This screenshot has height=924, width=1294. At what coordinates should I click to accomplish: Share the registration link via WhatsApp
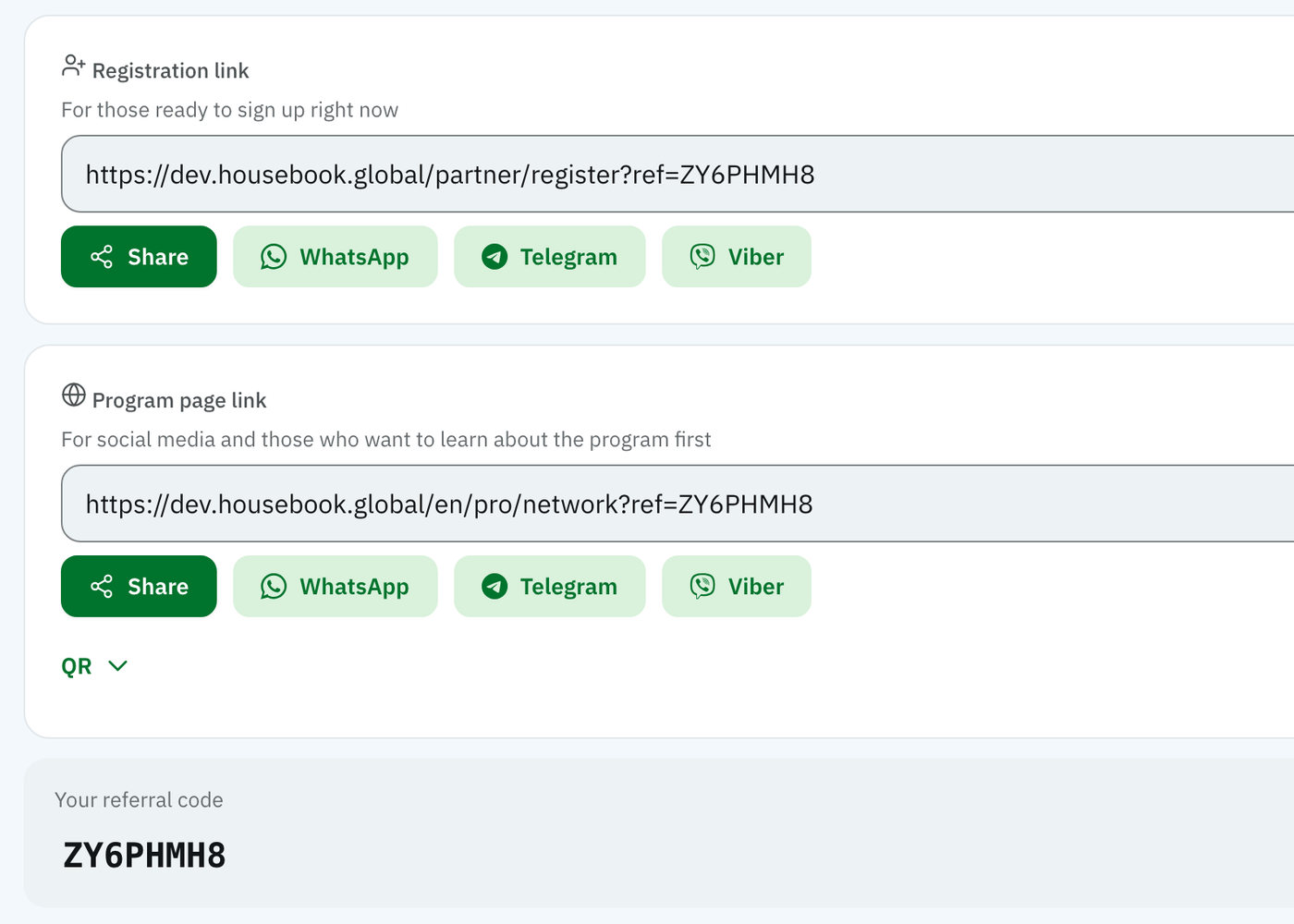[335, 257]
